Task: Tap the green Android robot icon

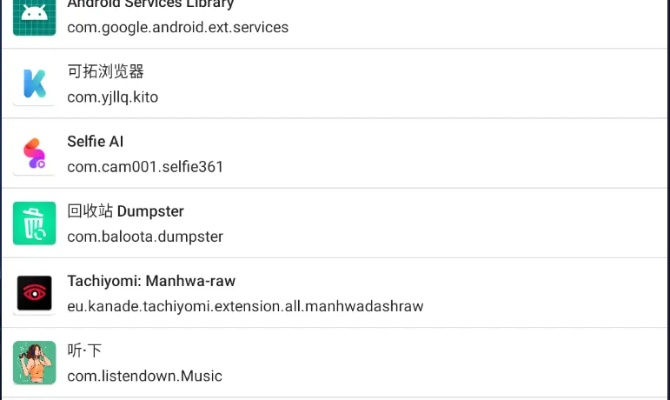Action: [34, 16]
